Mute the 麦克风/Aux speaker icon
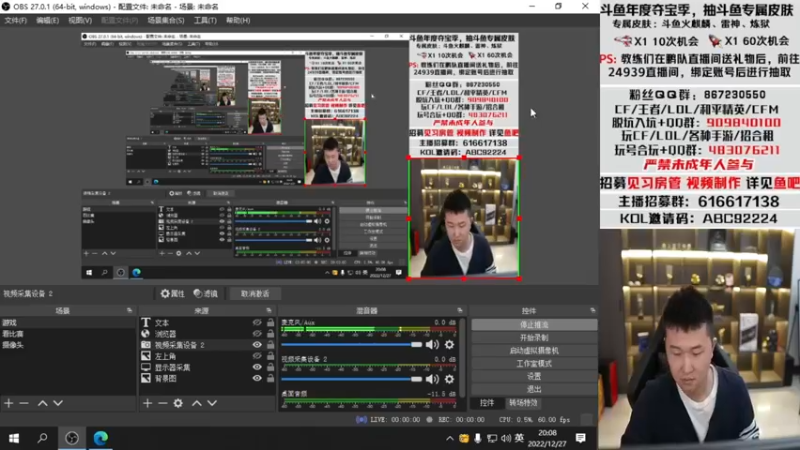Viewport: 800px width, 450px height. coord(432,345)
